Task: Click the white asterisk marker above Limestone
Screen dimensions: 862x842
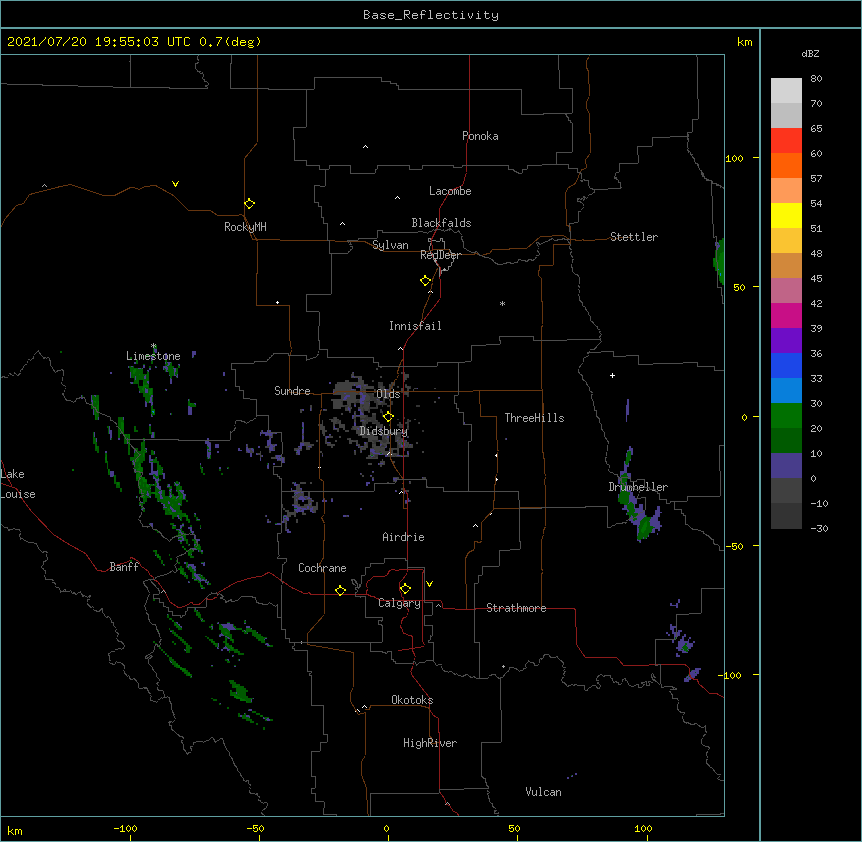Action: point(154,346)
